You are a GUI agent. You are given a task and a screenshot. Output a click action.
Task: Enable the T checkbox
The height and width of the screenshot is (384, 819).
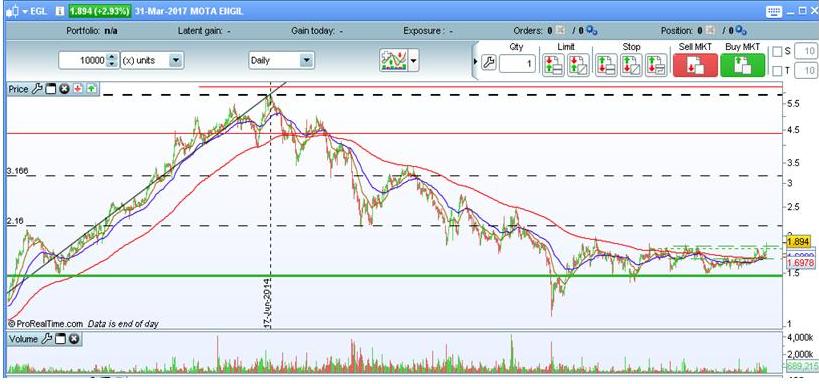778,70
